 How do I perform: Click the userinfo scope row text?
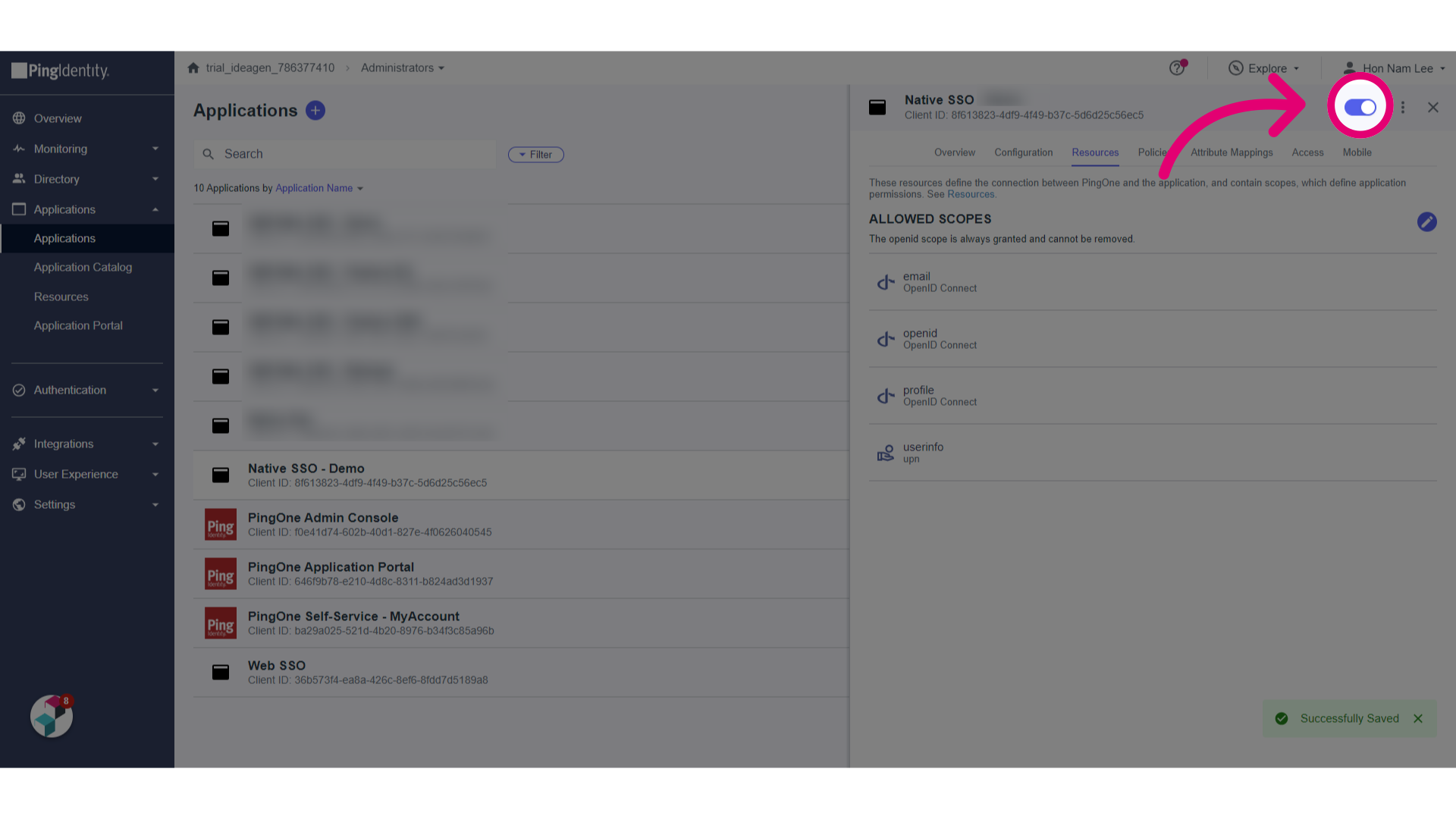(923, 453)
